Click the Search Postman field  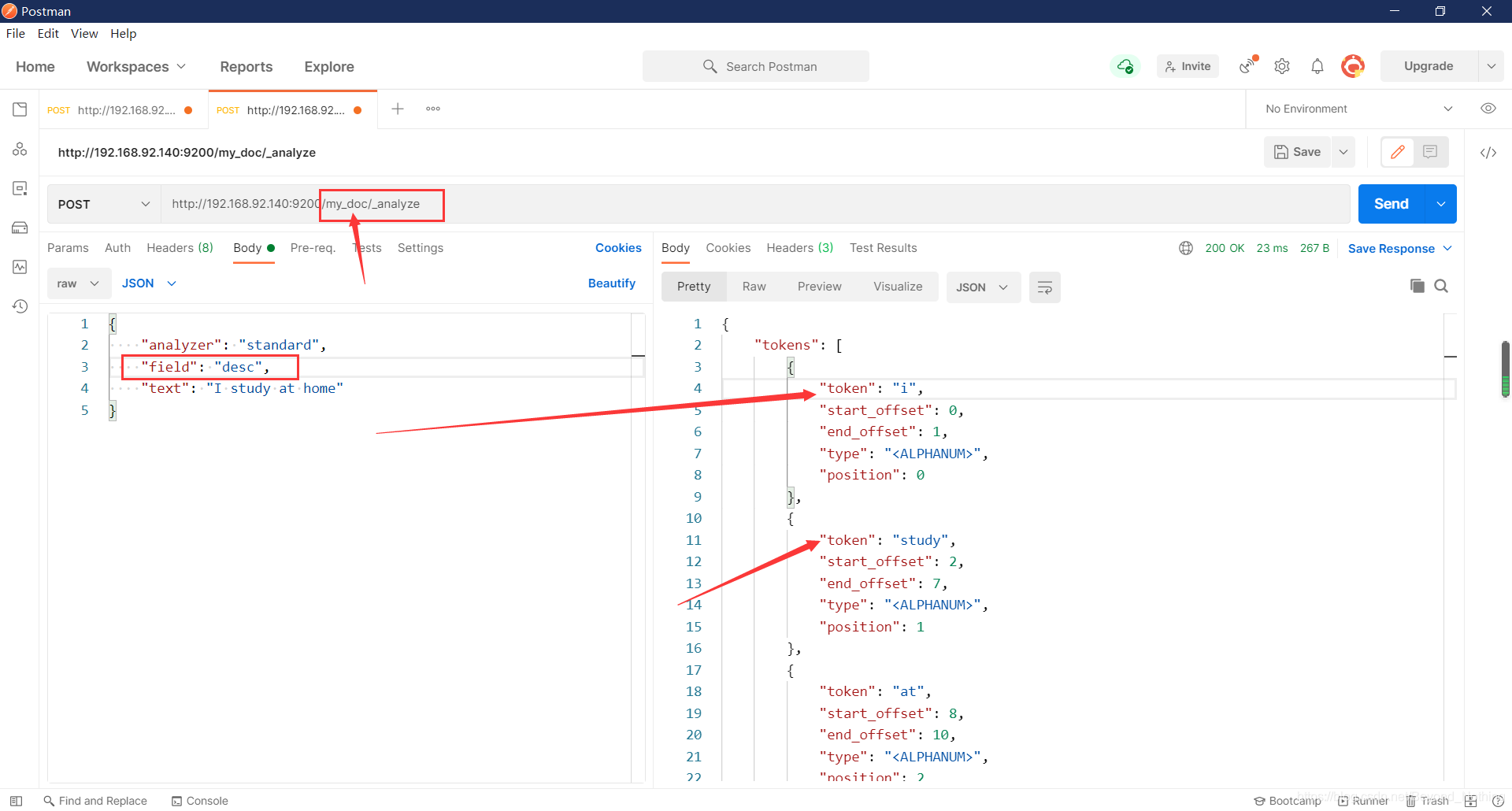point(756,66)
